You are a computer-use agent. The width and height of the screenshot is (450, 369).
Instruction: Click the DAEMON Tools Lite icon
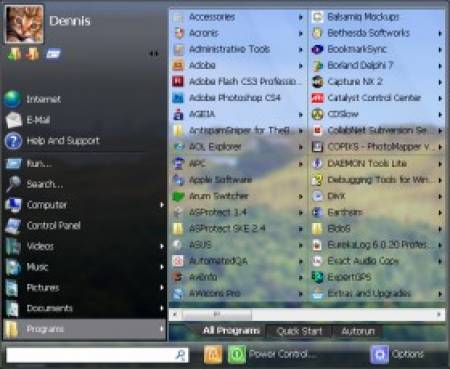point(317,163)
